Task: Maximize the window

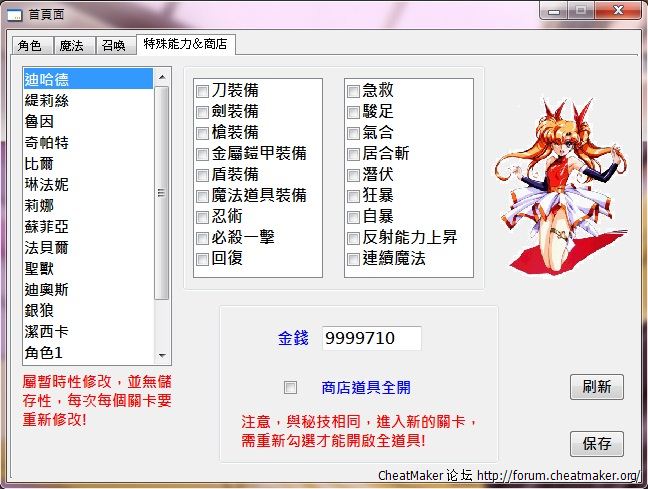Action: click(581, 10)
